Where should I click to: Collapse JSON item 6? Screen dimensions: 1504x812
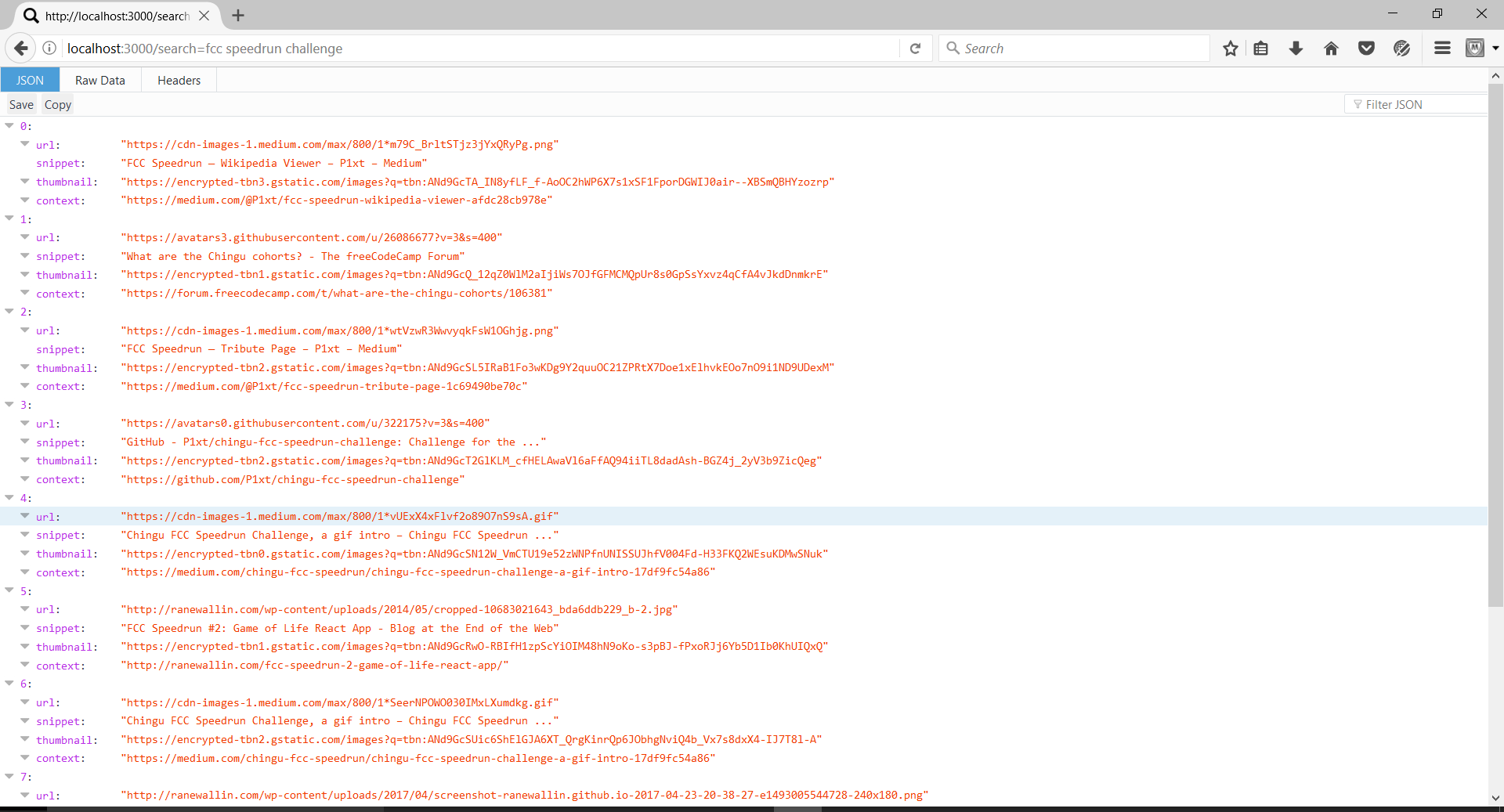click(9, 684)
